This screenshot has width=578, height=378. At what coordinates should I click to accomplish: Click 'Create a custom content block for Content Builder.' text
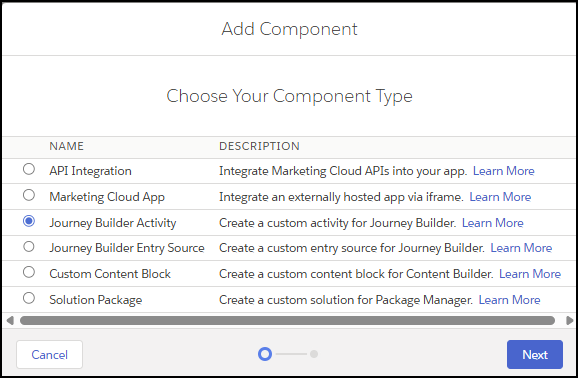coord(356,274)
